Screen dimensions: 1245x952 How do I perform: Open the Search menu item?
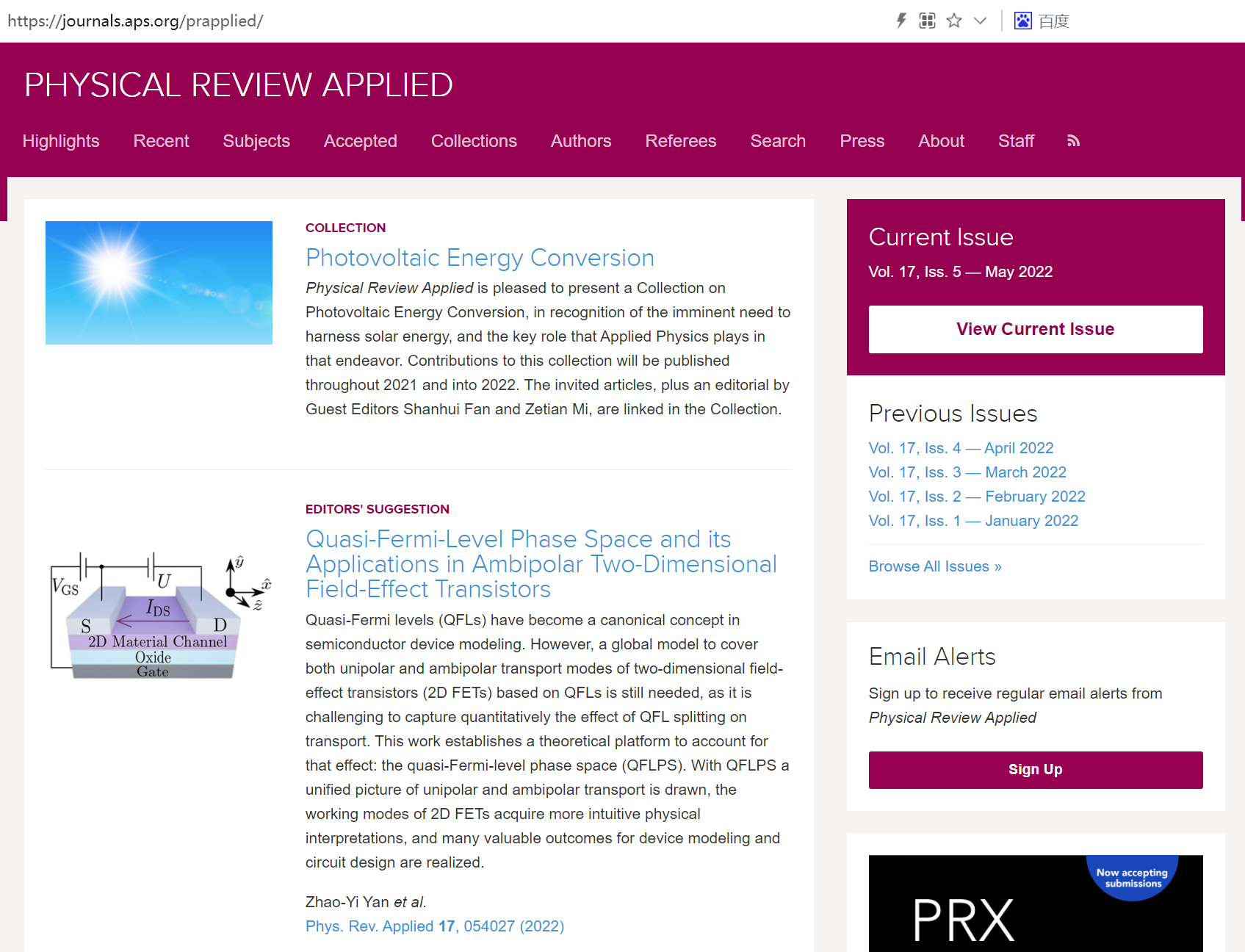pyautogui.click(x=778, y=141)
